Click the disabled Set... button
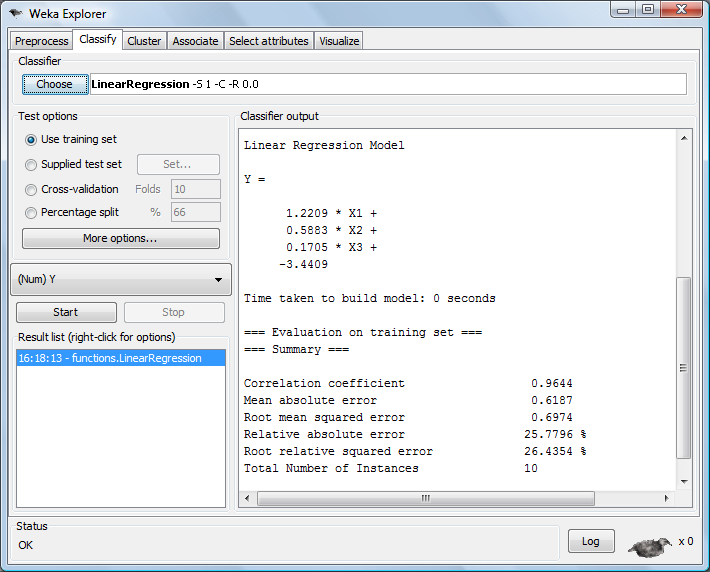The width and height of the screenshot is (710, 572). 178,164
